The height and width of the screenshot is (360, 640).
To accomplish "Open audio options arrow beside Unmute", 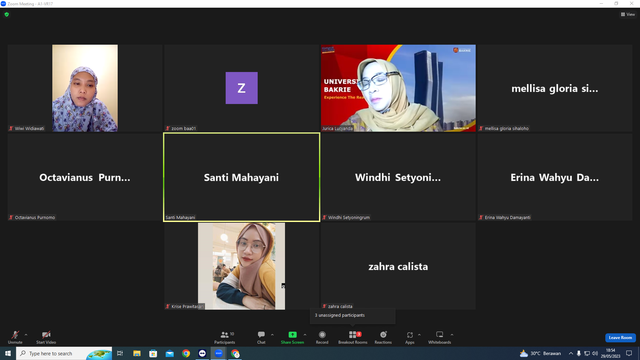I will point(26,335).
